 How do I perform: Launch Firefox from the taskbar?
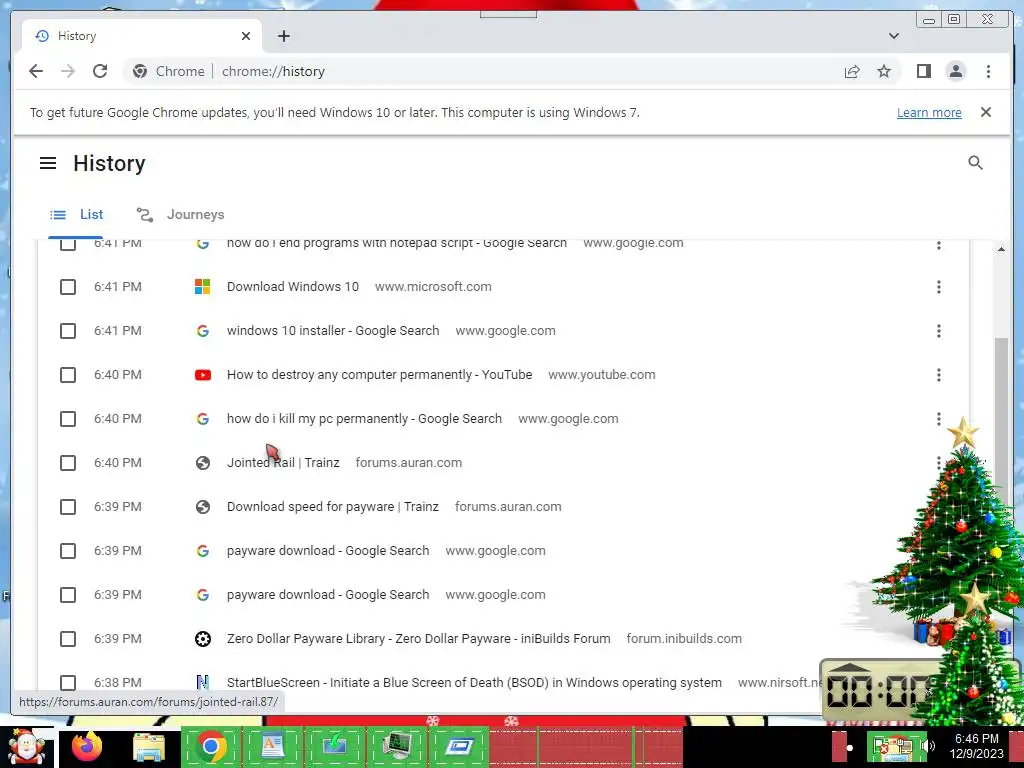click(87, 746)
